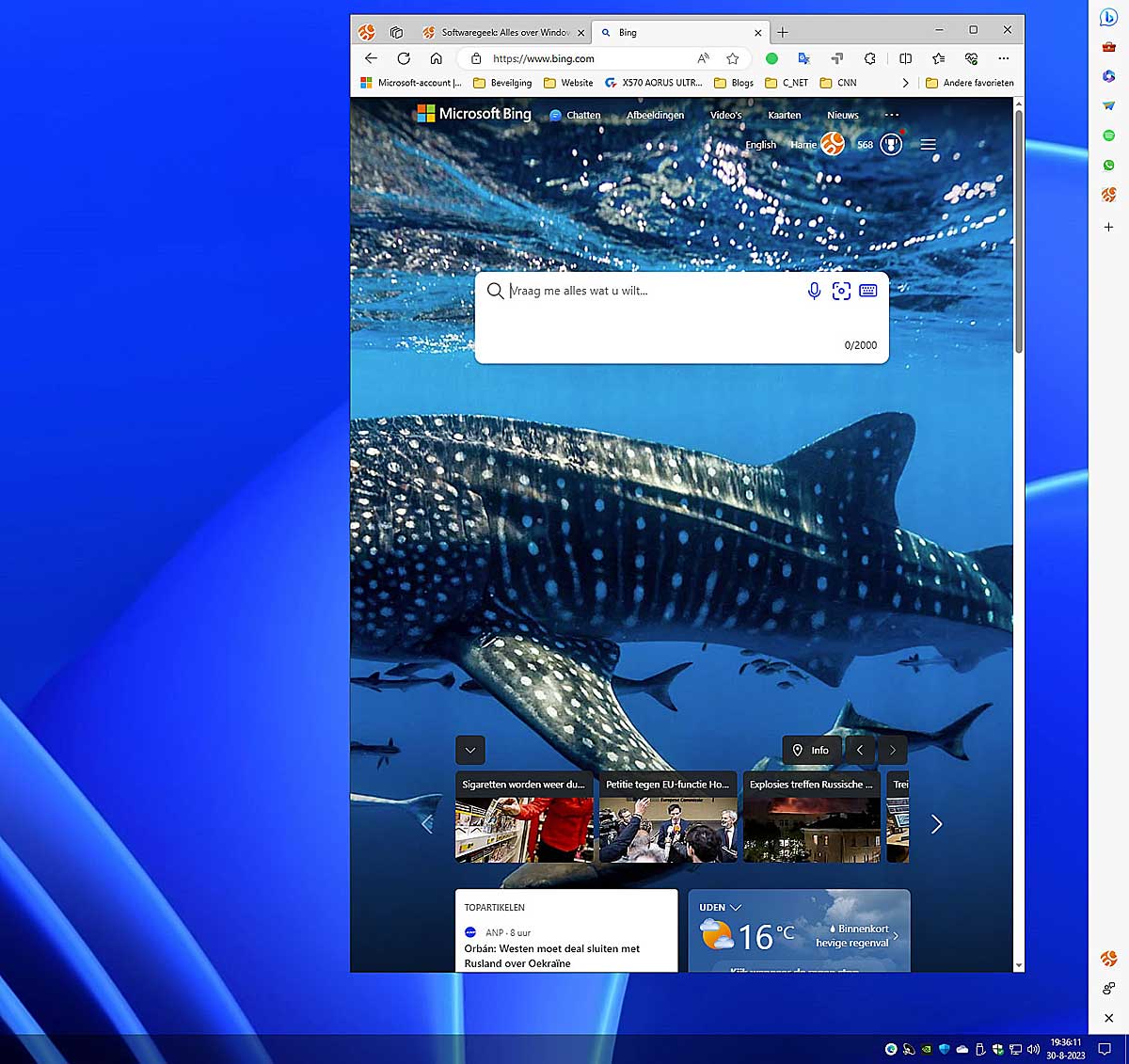Select the Bing browser tab

680,32
